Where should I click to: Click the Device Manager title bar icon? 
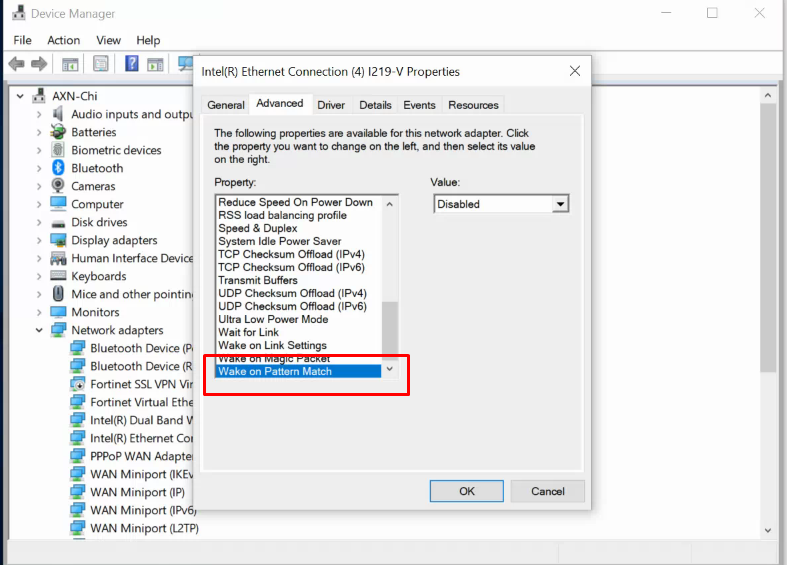pos(19,13)
